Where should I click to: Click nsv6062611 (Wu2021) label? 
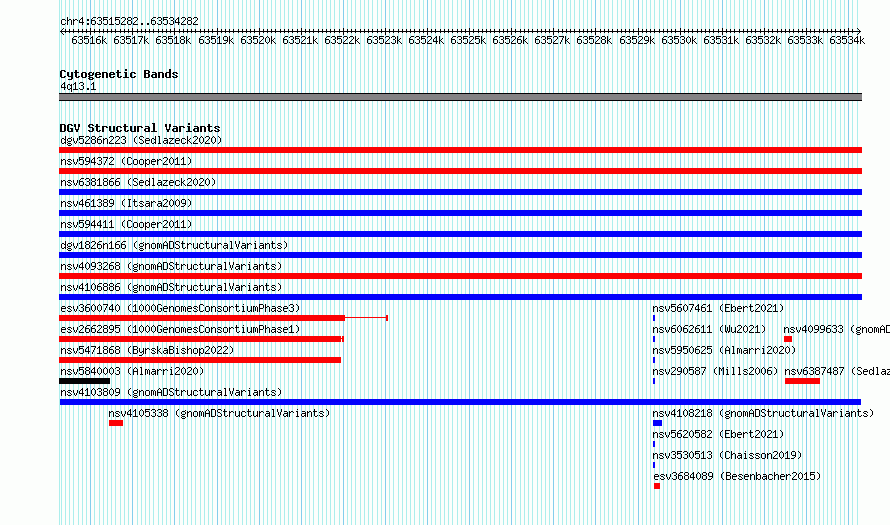click(709, 329)
